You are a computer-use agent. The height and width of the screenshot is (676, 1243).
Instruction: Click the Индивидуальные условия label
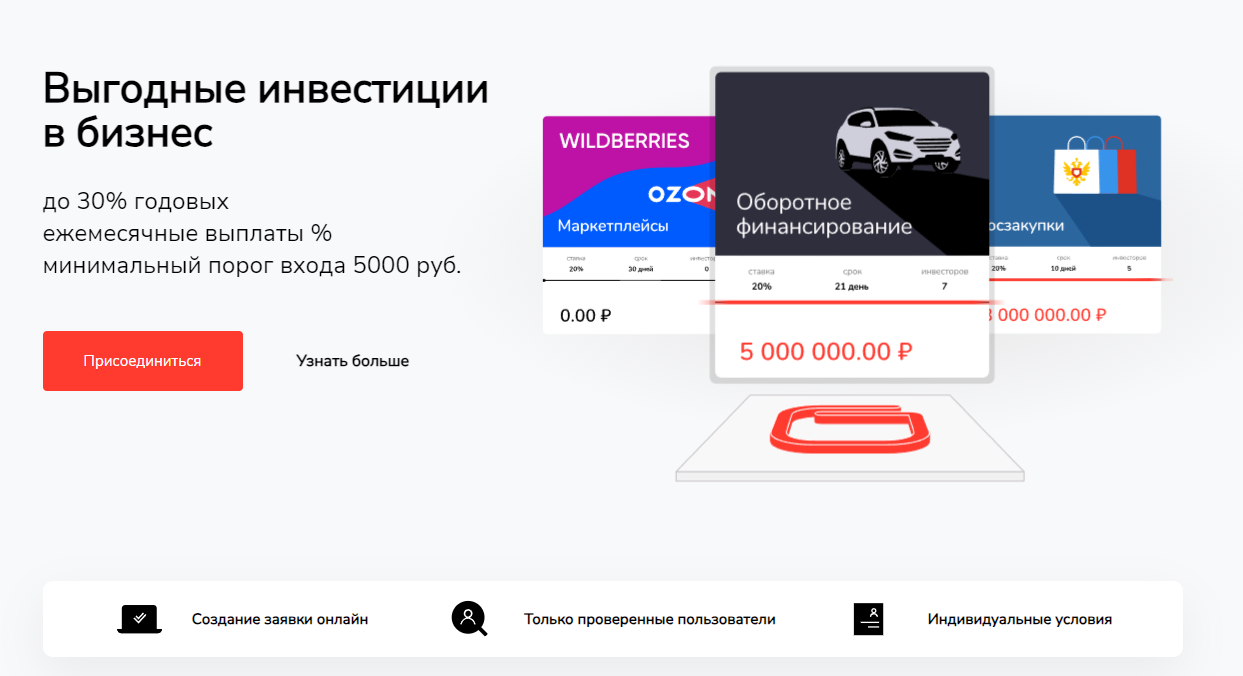click(x=1019, y=619)
